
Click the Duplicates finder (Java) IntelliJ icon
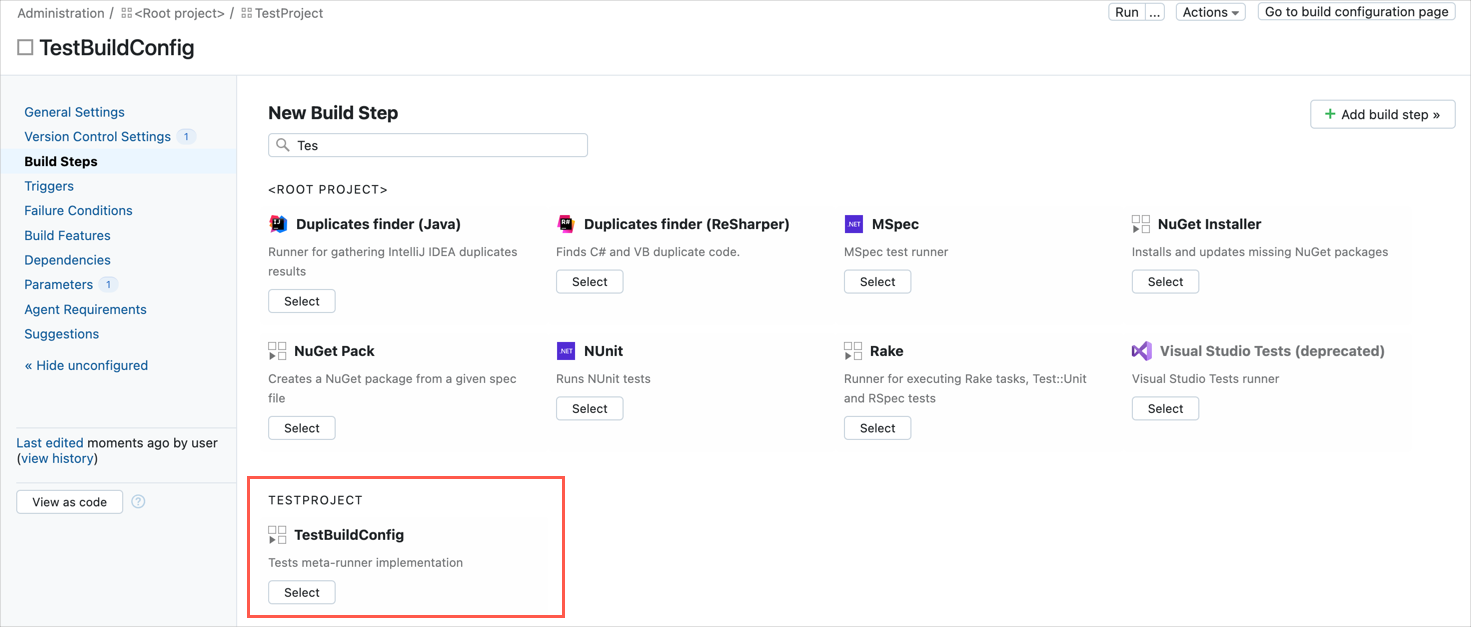click(x=278, y=223)
